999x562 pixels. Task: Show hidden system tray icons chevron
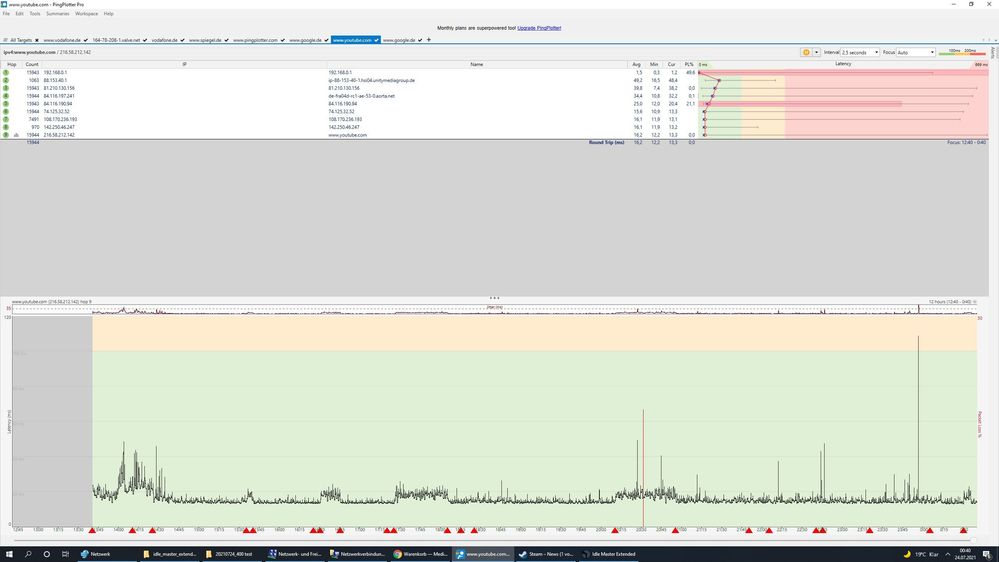947,554
